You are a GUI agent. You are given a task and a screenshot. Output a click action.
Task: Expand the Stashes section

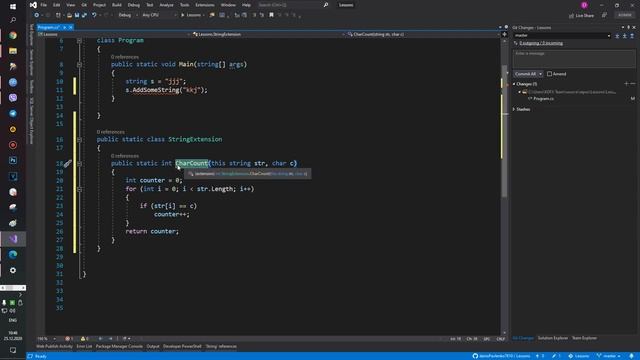click(x=514, y=109)
